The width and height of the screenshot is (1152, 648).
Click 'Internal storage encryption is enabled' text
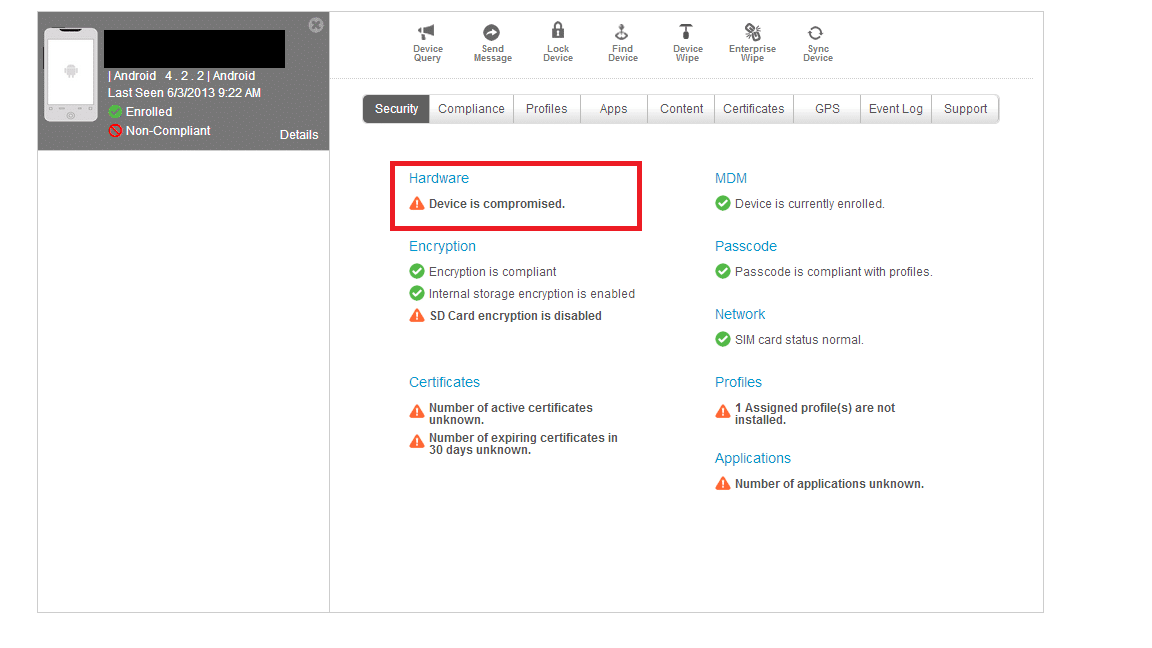coord(532,293)
